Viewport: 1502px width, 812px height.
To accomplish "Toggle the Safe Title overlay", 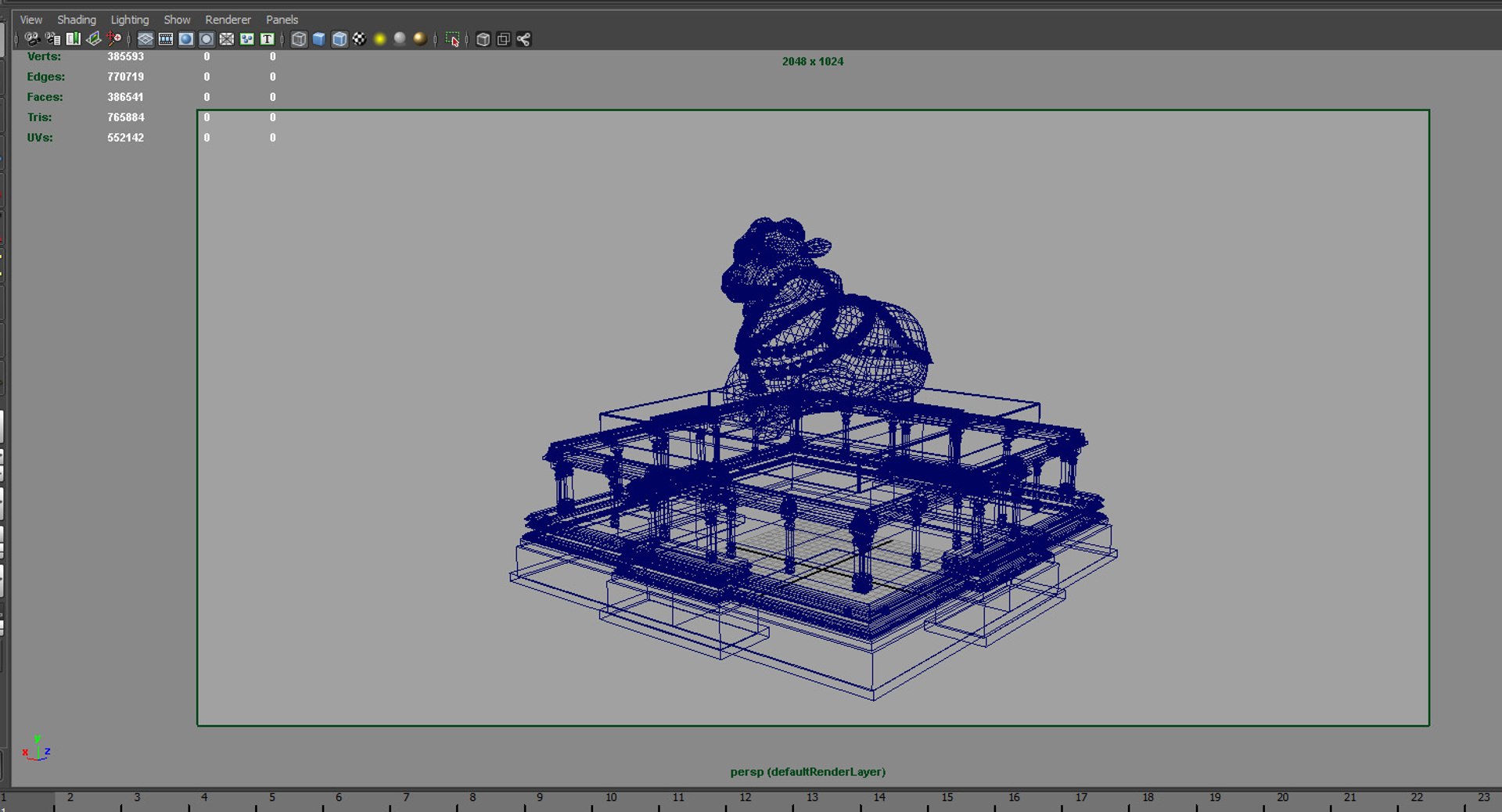I will (x=268, y=39).
